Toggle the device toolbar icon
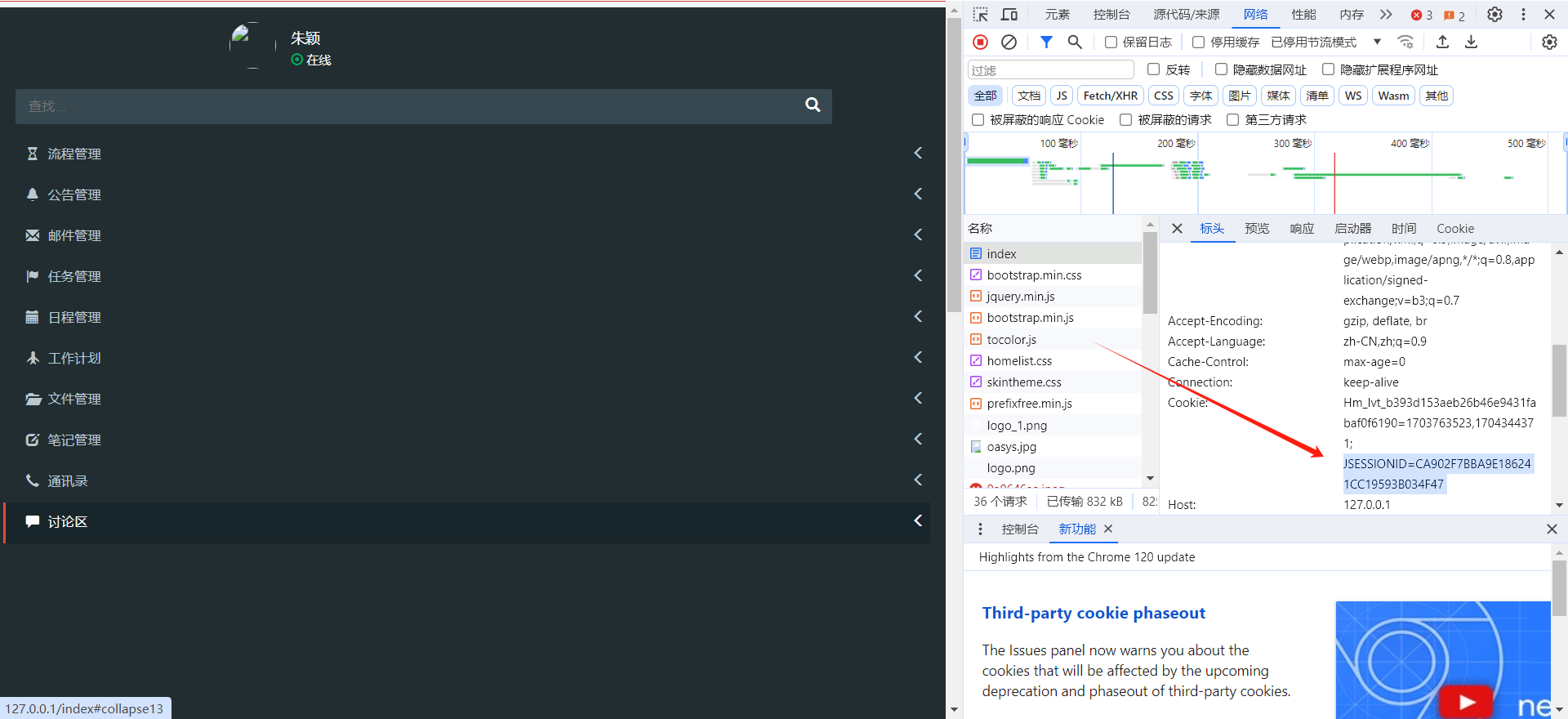 tap(1009, 15)
